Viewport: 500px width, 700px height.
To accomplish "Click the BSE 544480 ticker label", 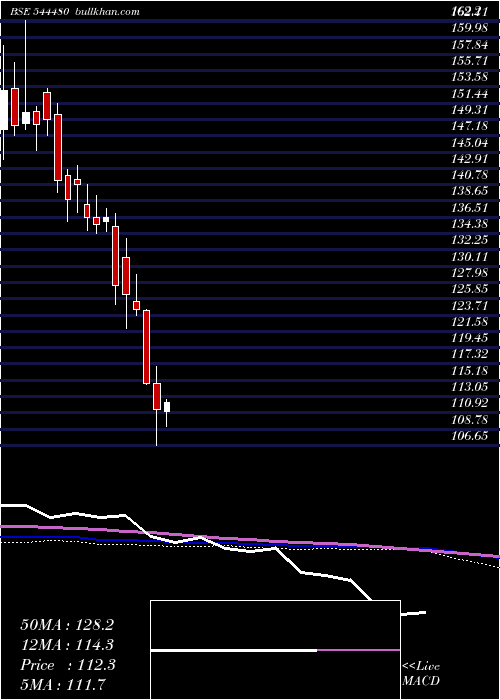I will 39,12.
